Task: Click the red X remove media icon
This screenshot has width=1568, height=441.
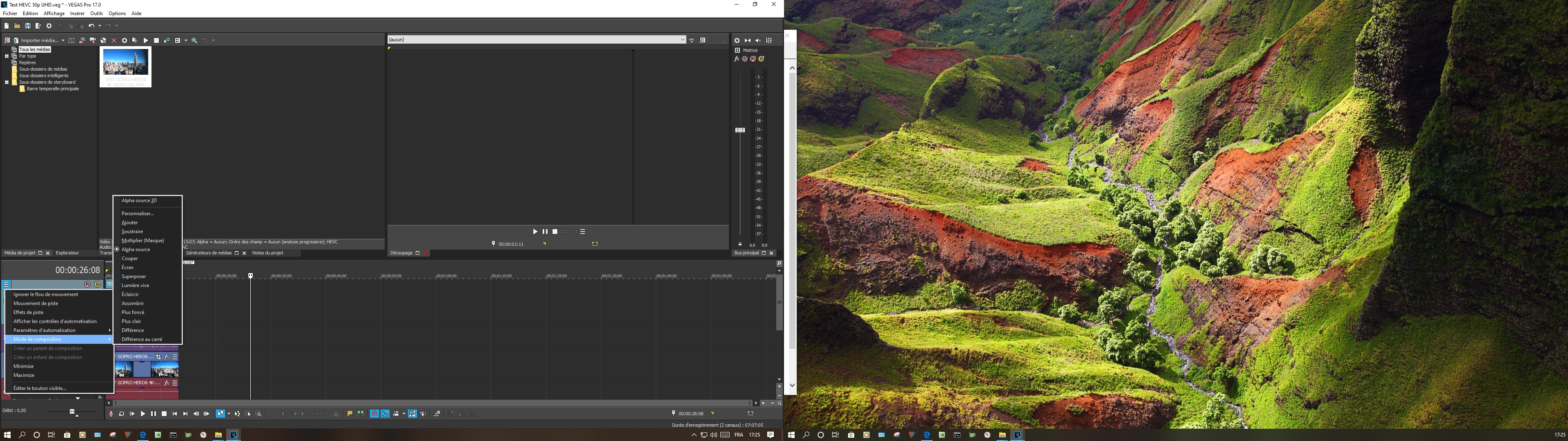Action: (114, 40)
